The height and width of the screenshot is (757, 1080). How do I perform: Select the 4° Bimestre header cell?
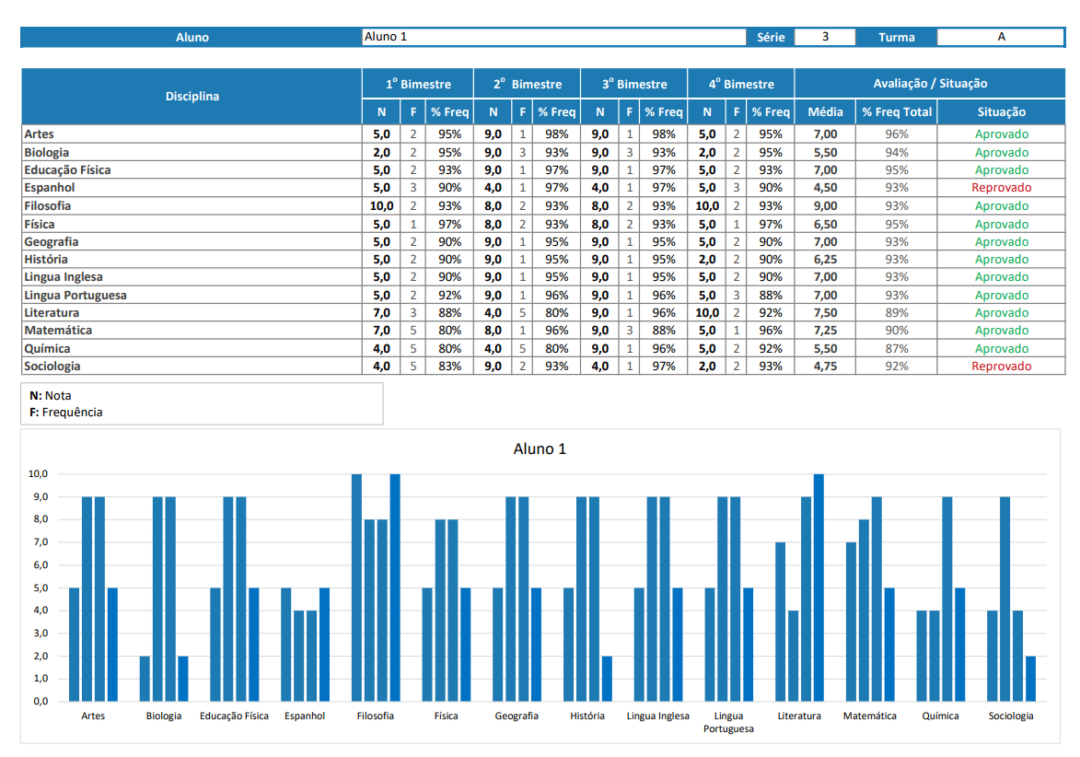739,83
